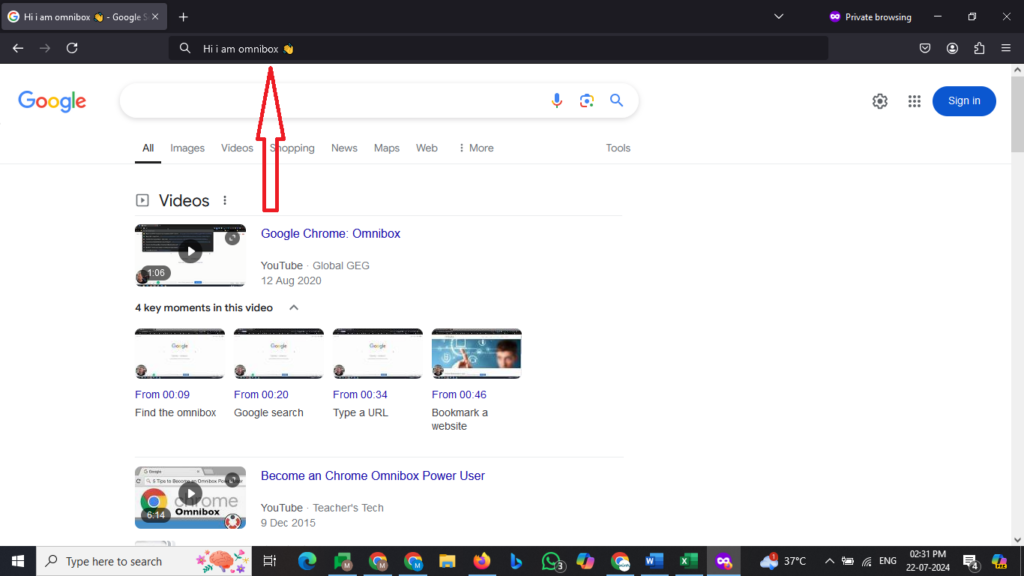This screenshot has width=1024, height=576.
Task: Play the 6:14 Chrome Omnibox video thumbnail
Action: (190, 498)
